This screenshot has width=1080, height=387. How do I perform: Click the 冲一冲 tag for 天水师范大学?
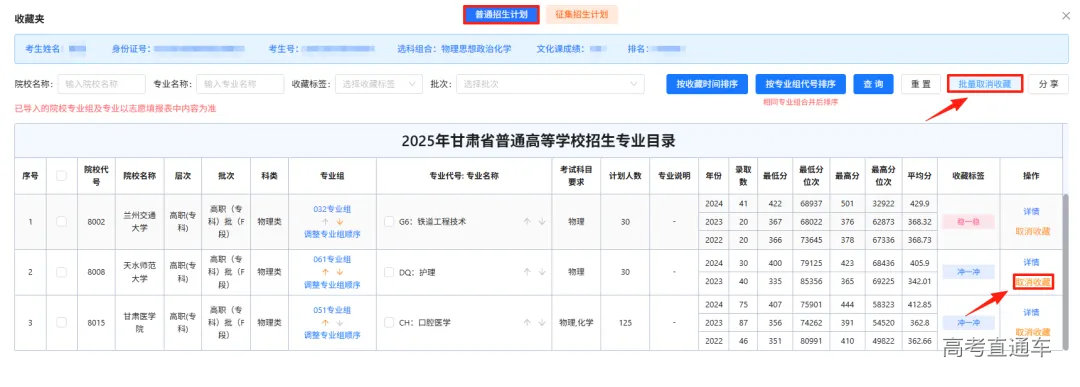[x=968, y=272]
